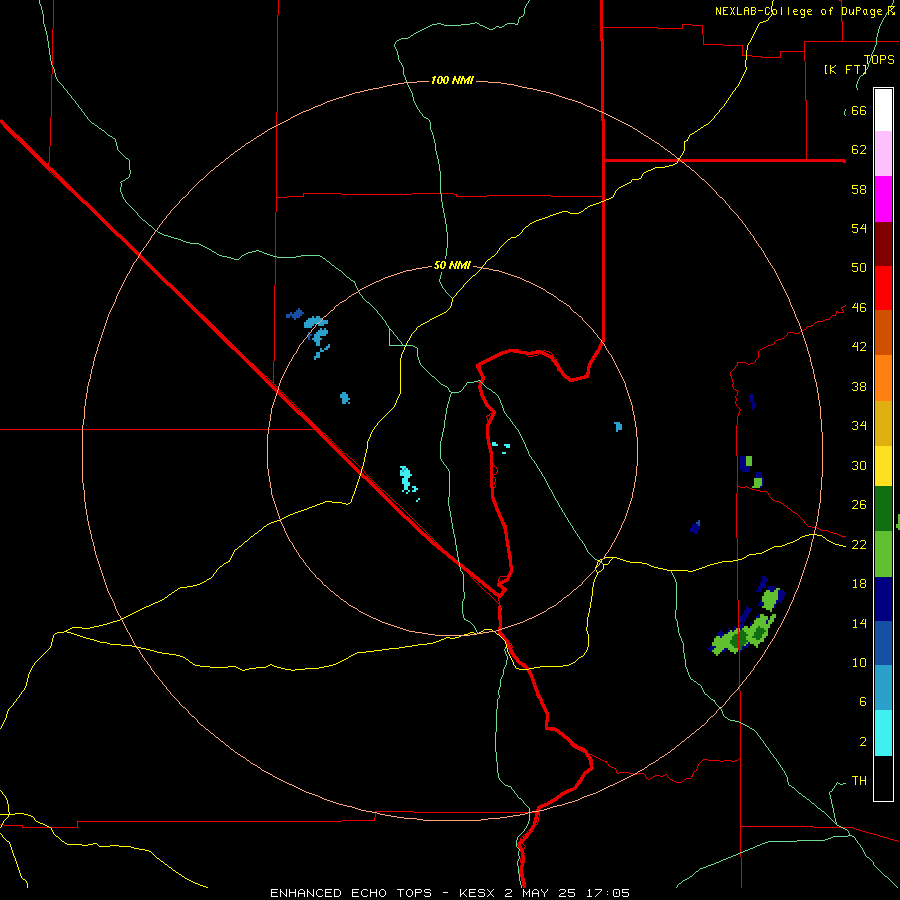
Task: Click the bright red legend swatch
Action: [883, 288]
